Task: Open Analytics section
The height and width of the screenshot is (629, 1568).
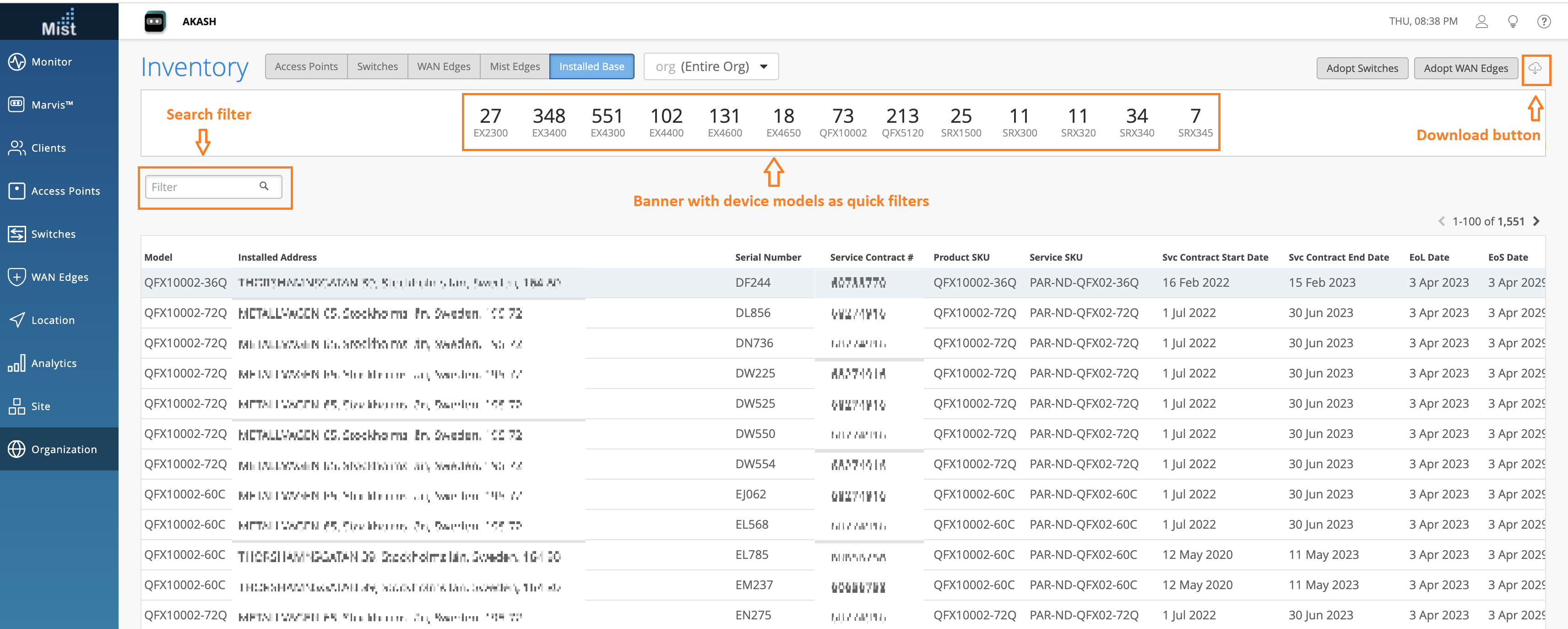Action: (x=54, y=363)
